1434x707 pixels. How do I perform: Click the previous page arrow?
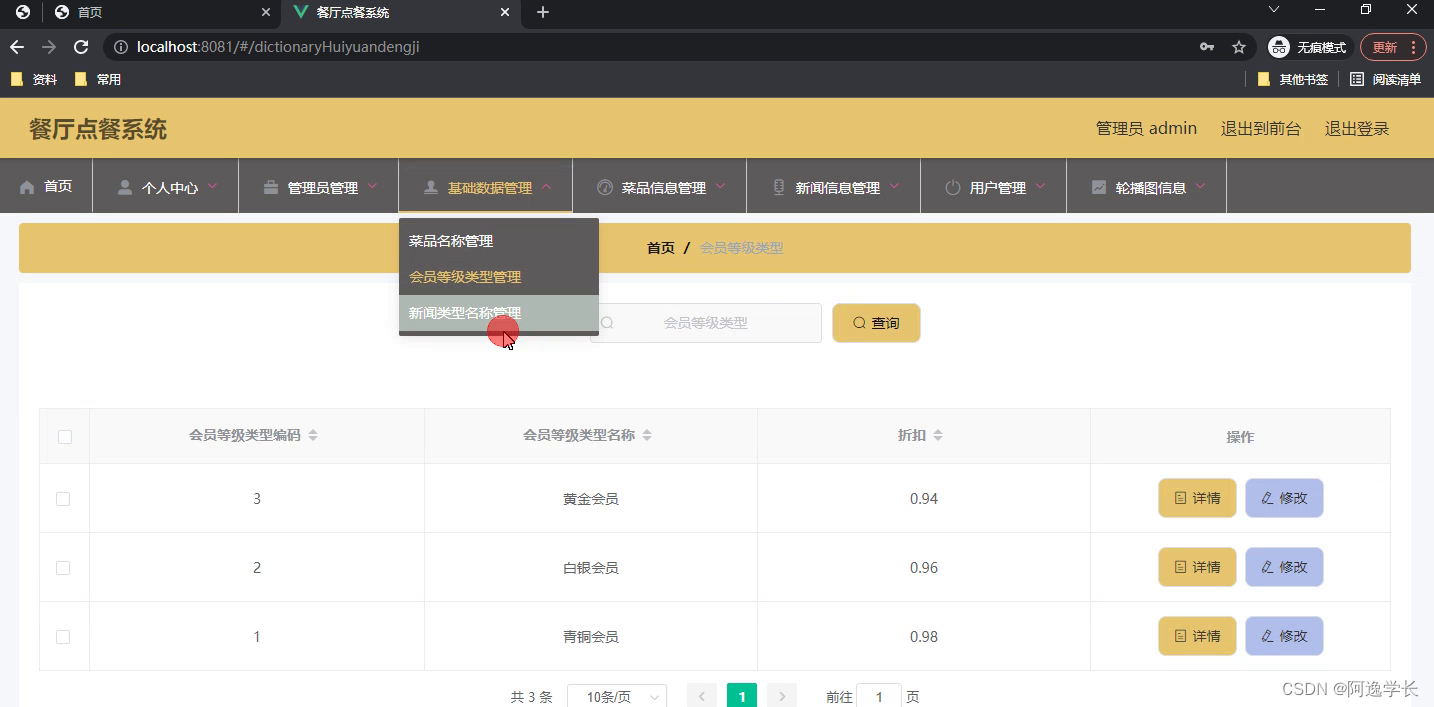[x=702, y=696]
